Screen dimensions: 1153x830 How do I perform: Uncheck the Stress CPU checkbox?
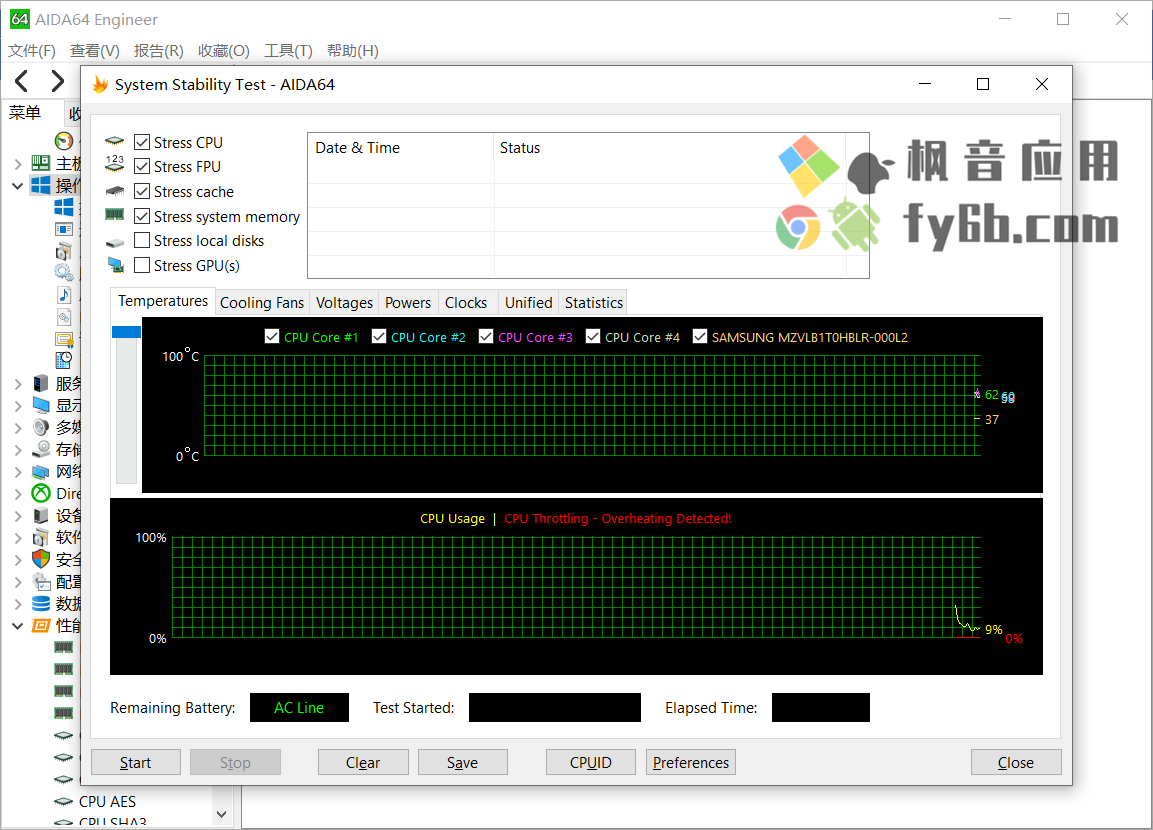pyautogui.click(x=142, y=142)
